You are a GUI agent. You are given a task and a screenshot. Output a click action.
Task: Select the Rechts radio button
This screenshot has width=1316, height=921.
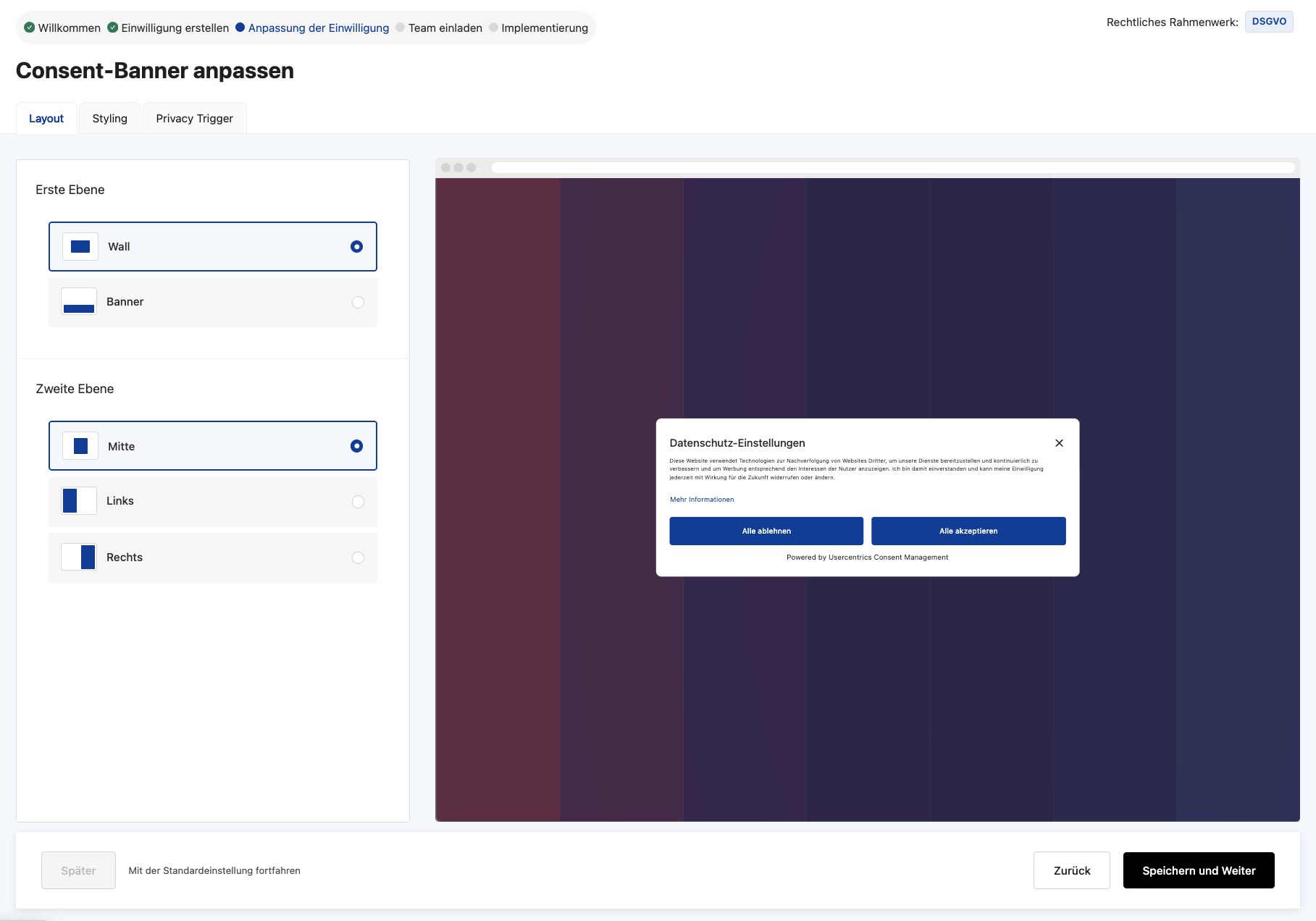pos(358,558)
